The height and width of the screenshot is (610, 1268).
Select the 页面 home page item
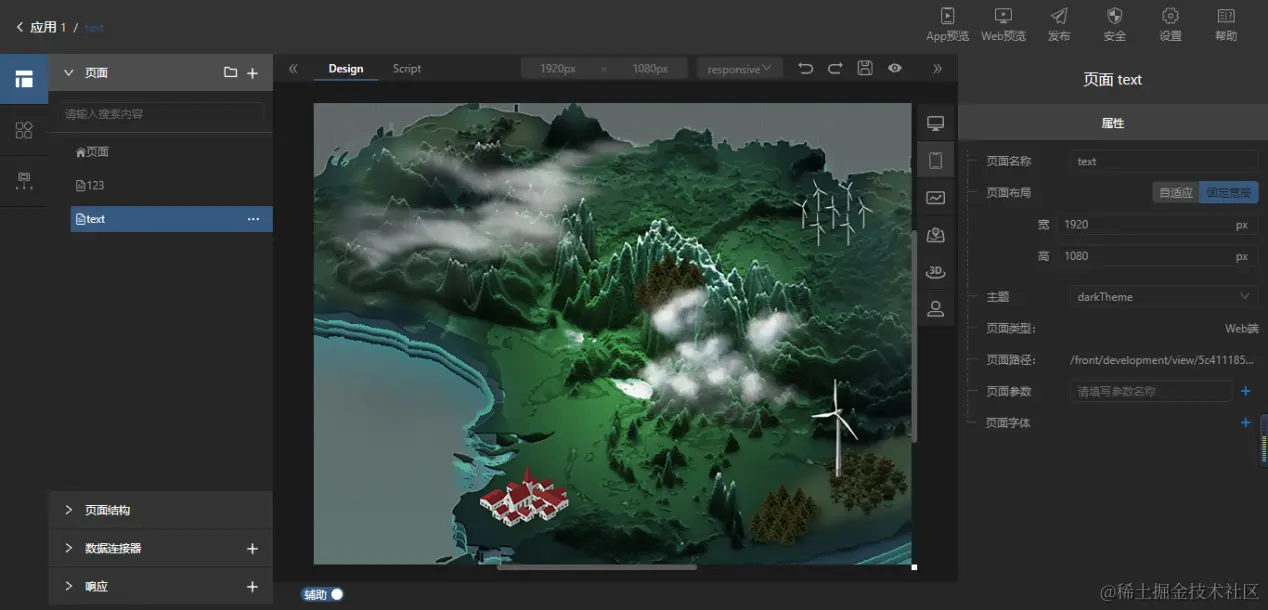(x=171, y=152)
